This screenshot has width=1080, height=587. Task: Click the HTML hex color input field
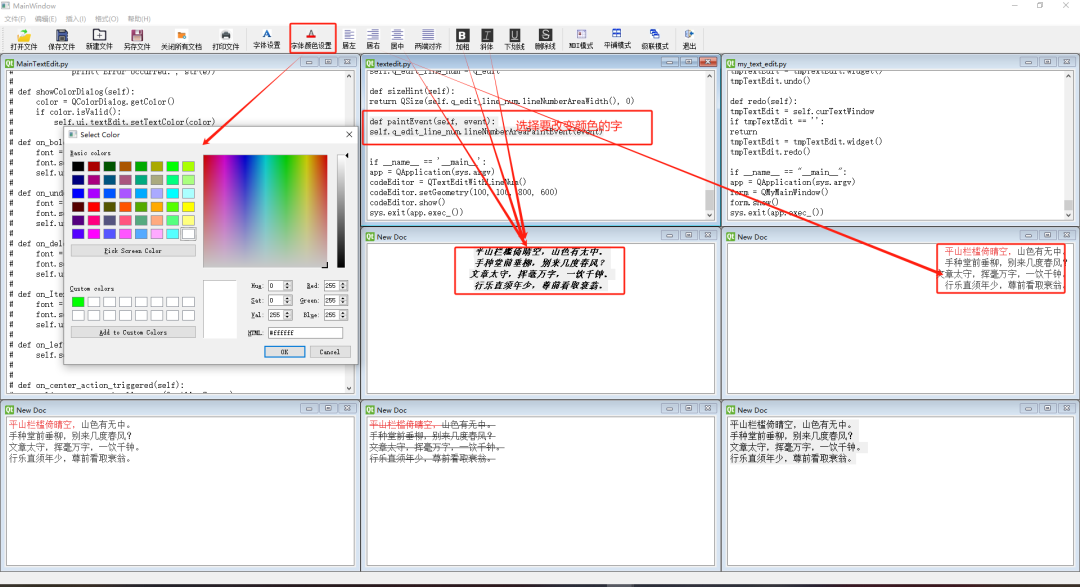pyautogui.click(x=305, y=333)
